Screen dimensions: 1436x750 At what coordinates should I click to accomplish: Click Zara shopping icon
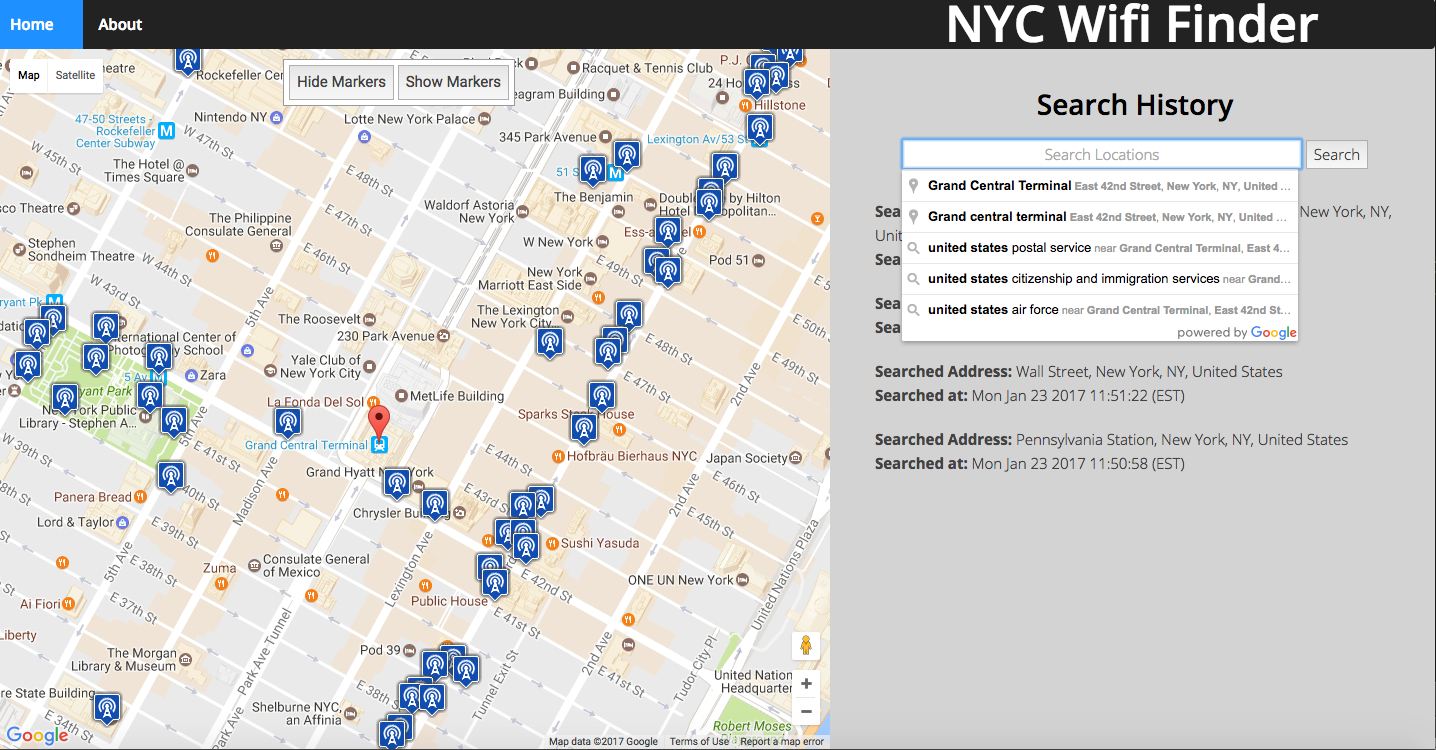point(192,375)
